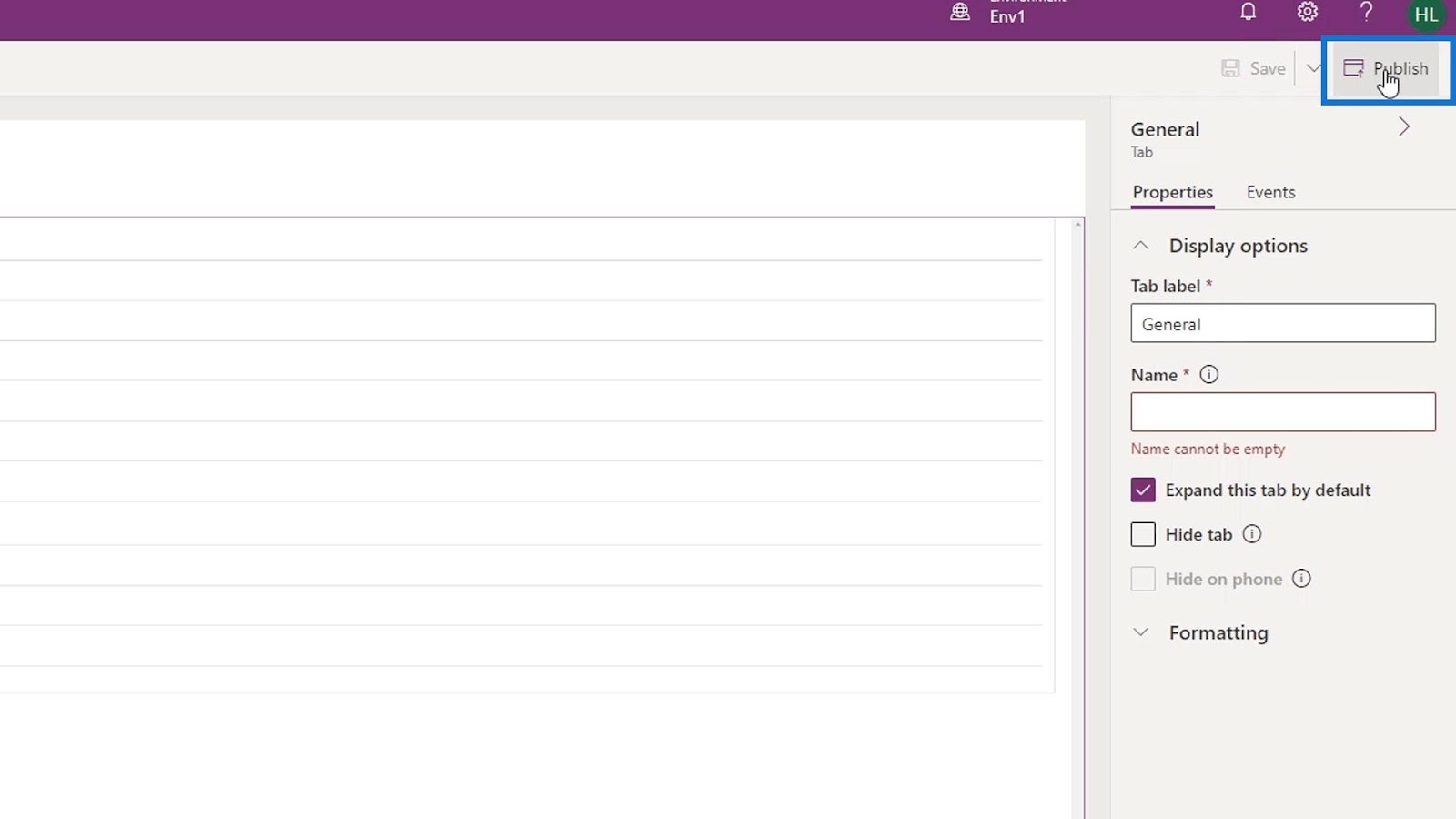Click the environment globe icon
The height and width of the screenshot is (819, 1456).
[x=960, y=12]
